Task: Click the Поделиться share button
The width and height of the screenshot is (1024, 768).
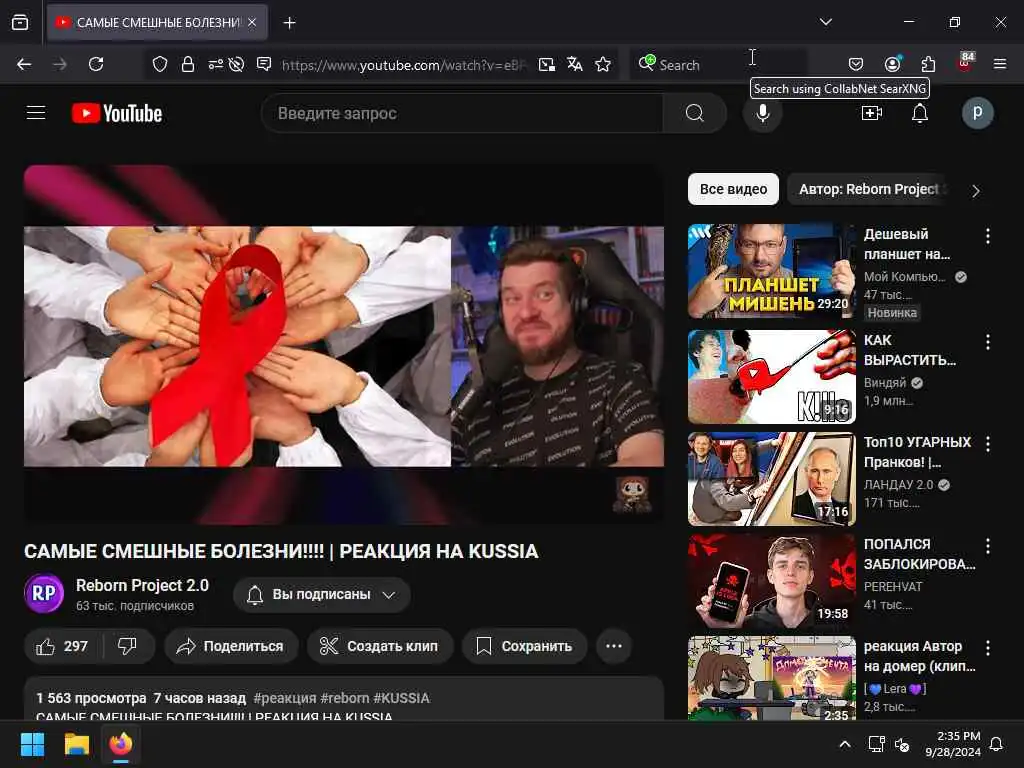Action: pyautogui.click(x=231, y=646)
